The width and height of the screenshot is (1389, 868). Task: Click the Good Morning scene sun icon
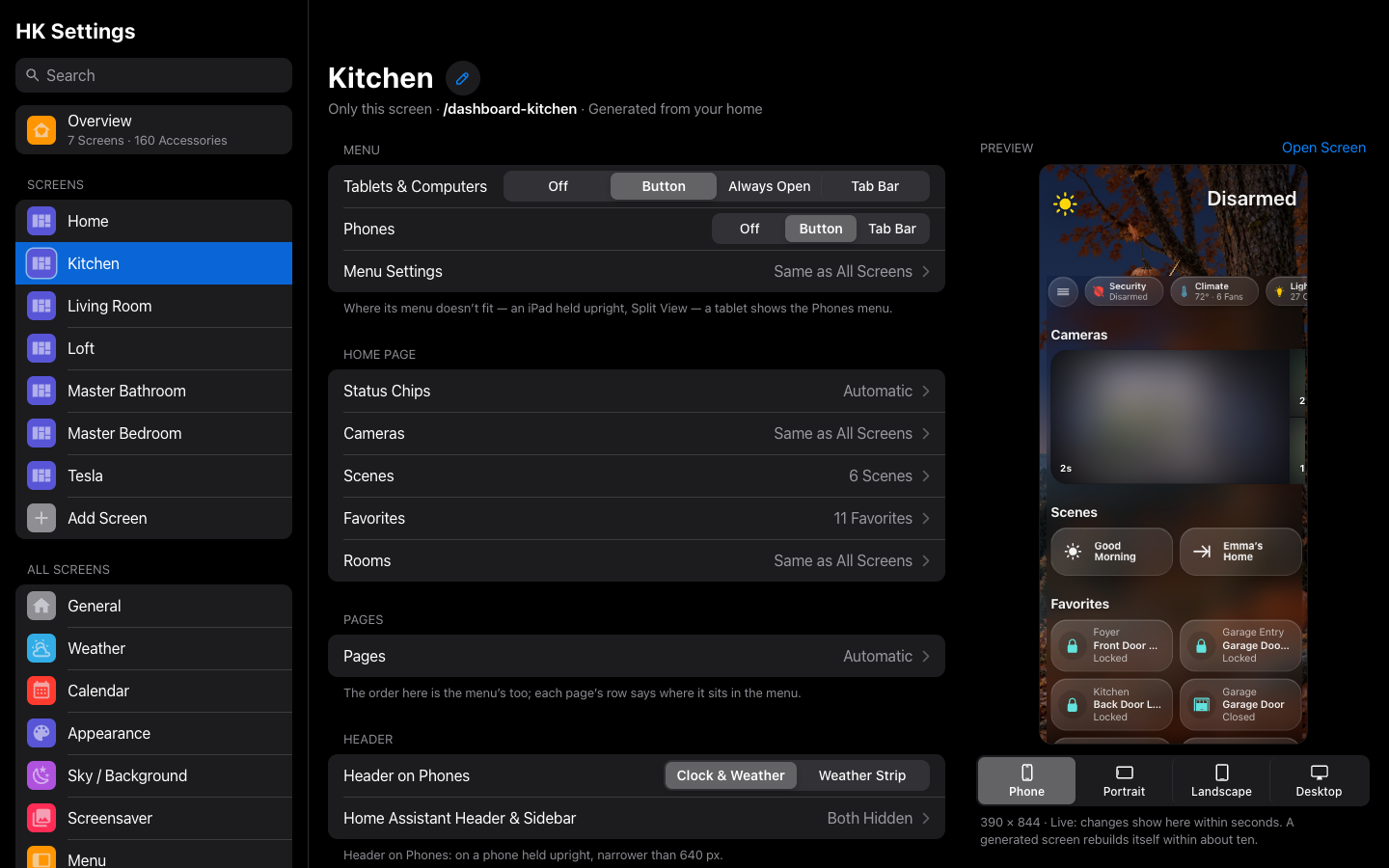1073,552
